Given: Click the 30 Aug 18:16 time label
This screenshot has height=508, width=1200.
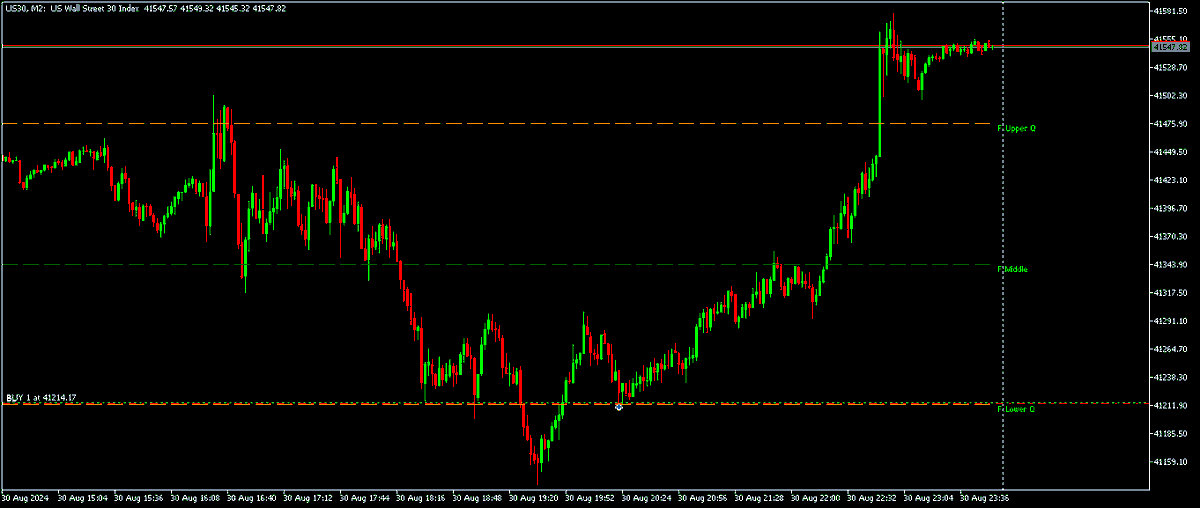Looking at the screenshot, I should click(420, 496).
